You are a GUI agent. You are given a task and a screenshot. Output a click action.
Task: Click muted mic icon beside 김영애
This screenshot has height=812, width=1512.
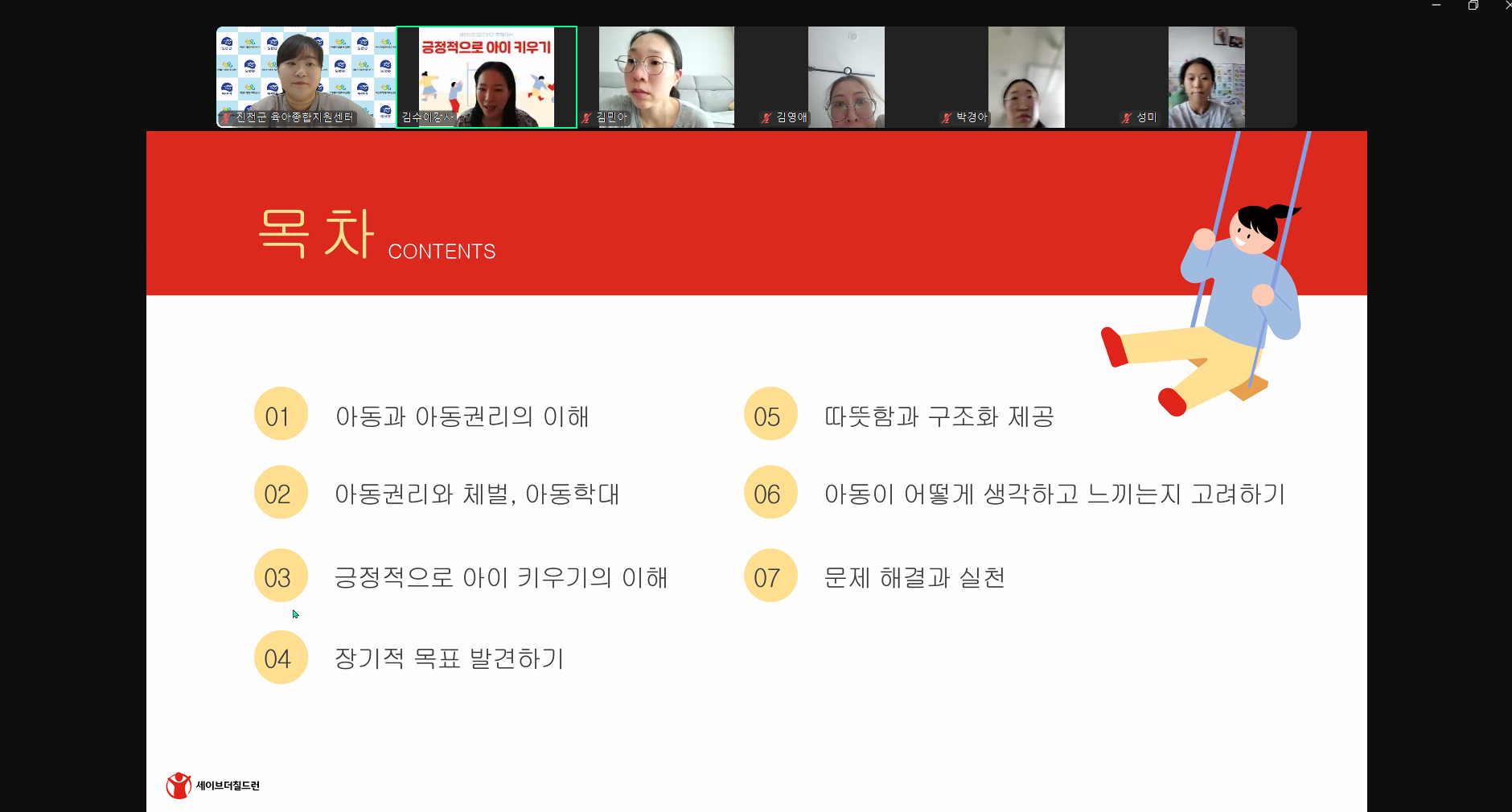coord(766,117)
